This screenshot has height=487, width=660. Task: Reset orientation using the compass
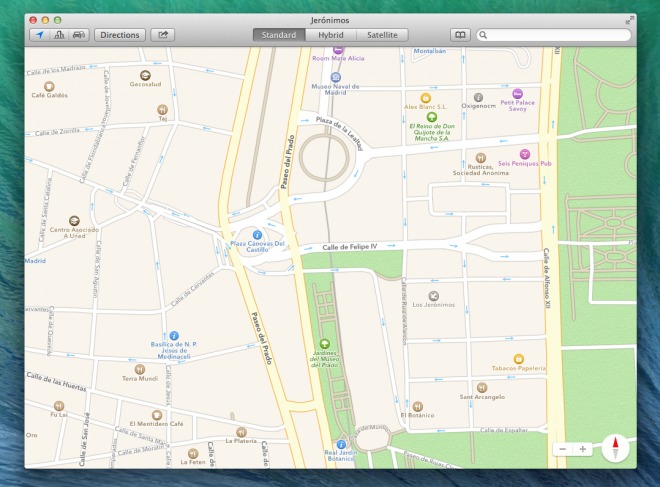pyautogui.click(x=615, y=448)
